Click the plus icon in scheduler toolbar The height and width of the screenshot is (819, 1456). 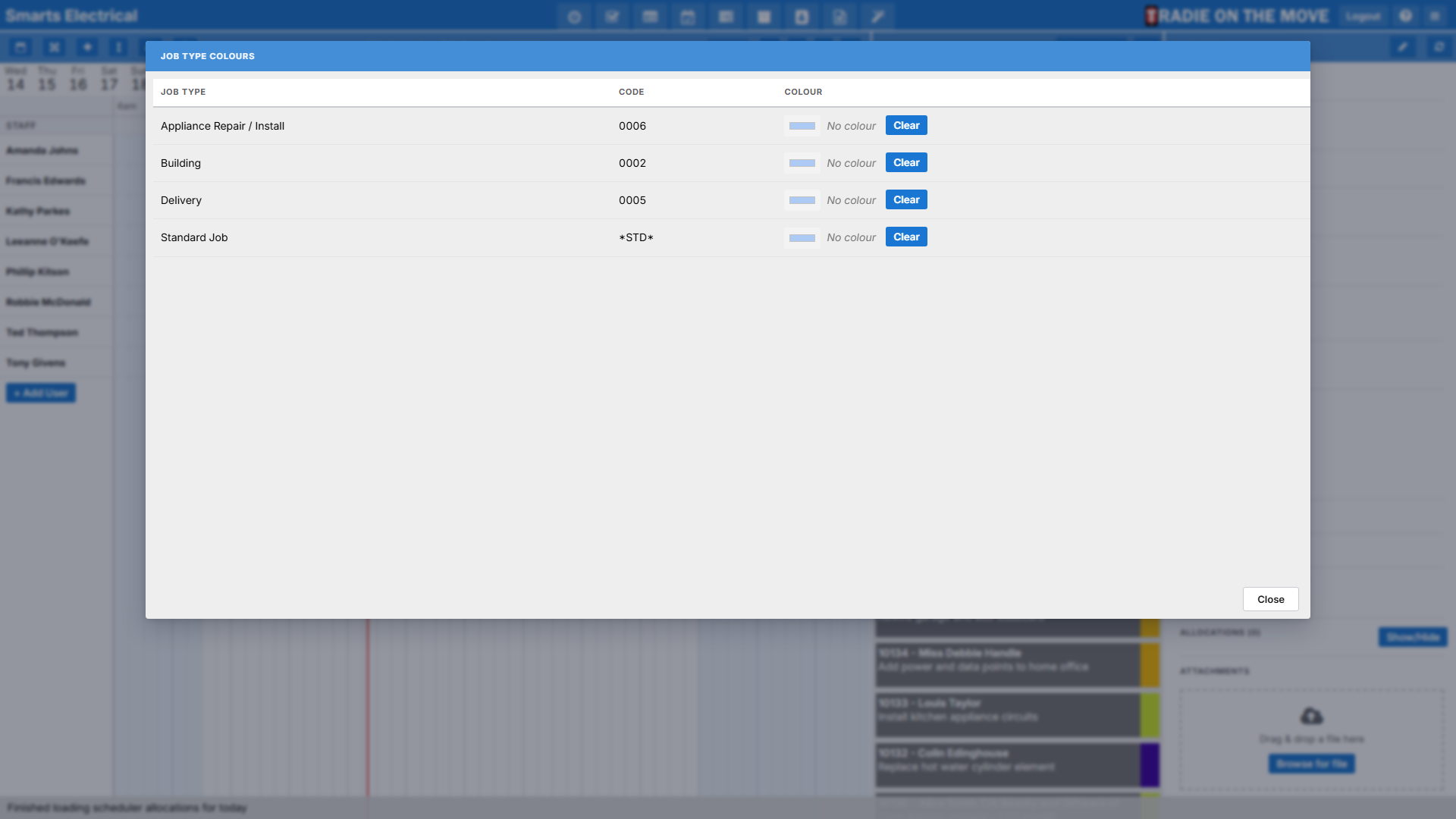pyautogui.click(x=87, y=47)
